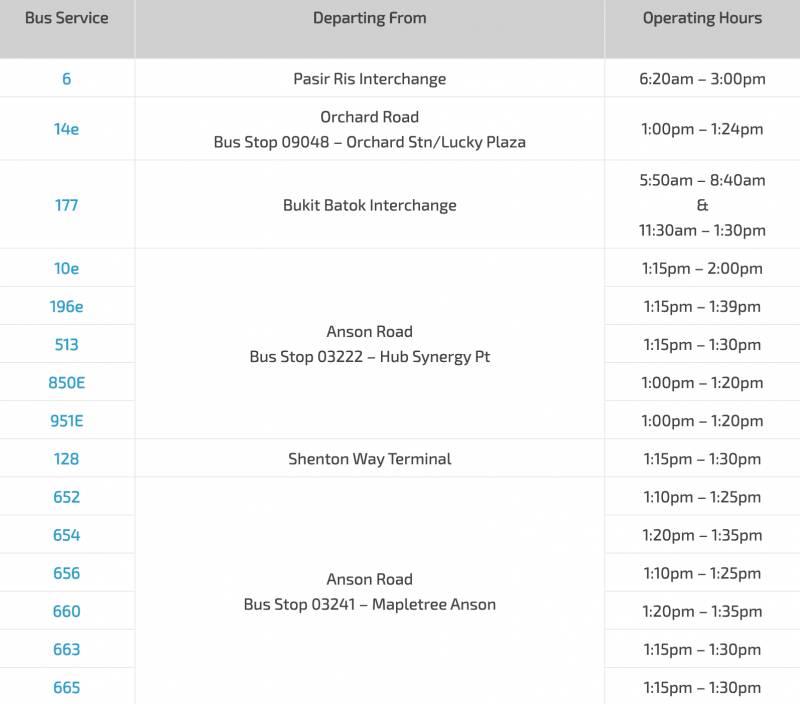Click the 14e bus service link
Screen dimensions: 800x704
(x=66, y=129)
